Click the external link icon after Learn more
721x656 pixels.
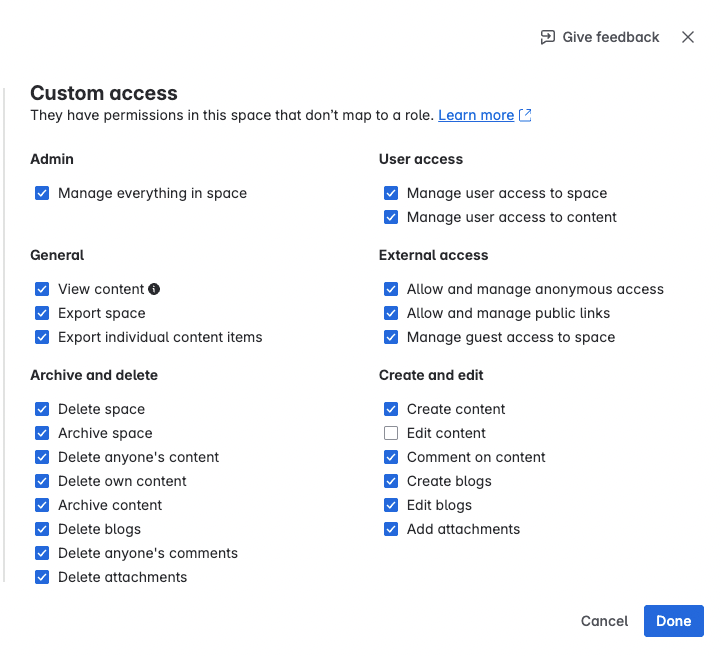click(x=525, y=115)
